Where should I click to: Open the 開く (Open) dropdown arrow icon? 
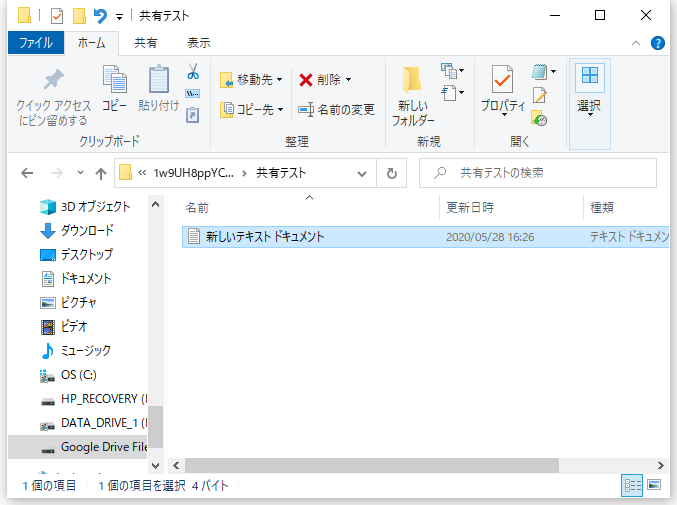tap(544, 72)
